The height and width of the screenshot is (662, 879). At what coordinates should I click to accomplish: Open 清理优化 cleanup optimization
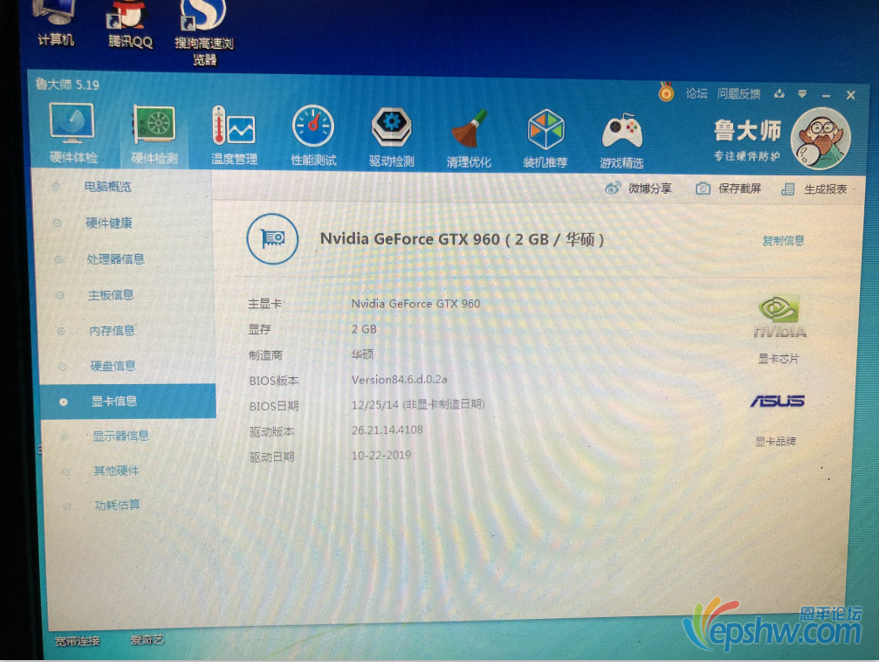pyautogui.click(x=469, y=138)
